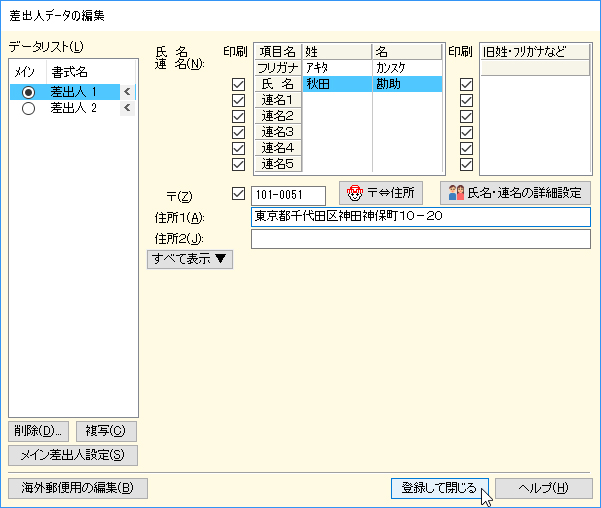Select 差出人 2 radio button
Image resolution: width=601 pixels, height=508 pixels.
(x=28, y=108)
